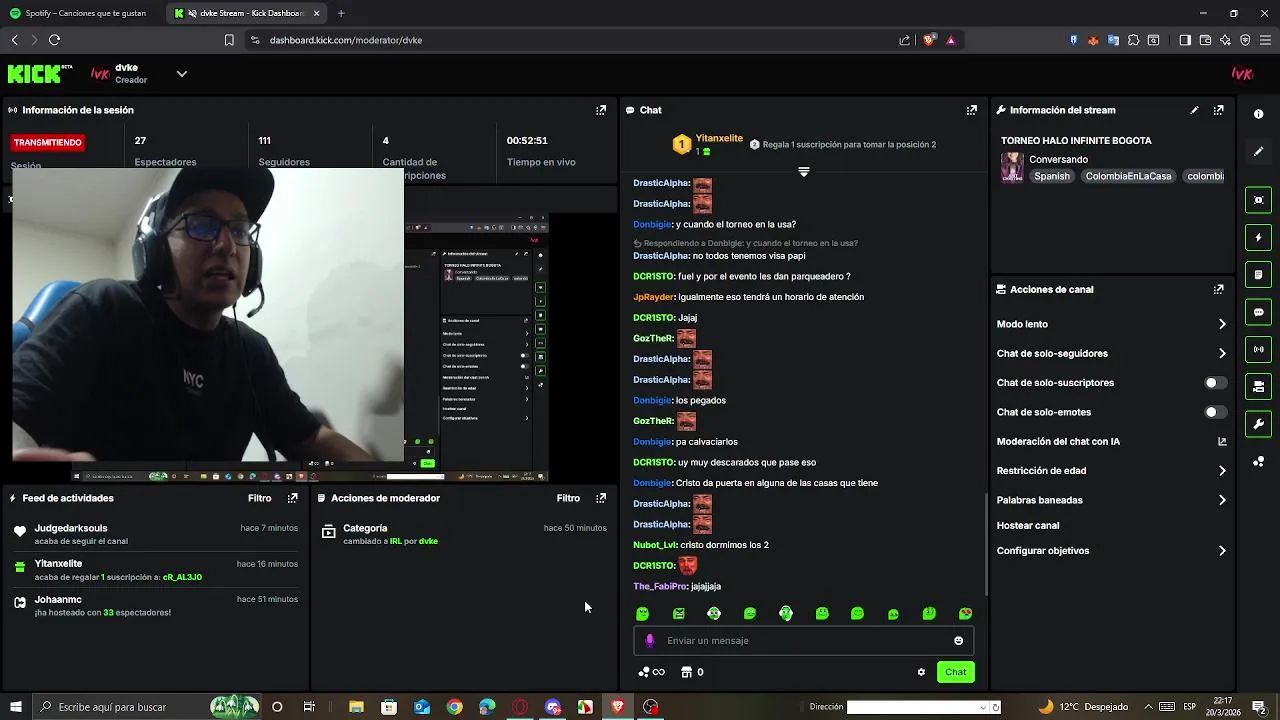Viewport: 1280px width, 720px height.
Task: Open Windows Start menu
Action: coord(15,707)
